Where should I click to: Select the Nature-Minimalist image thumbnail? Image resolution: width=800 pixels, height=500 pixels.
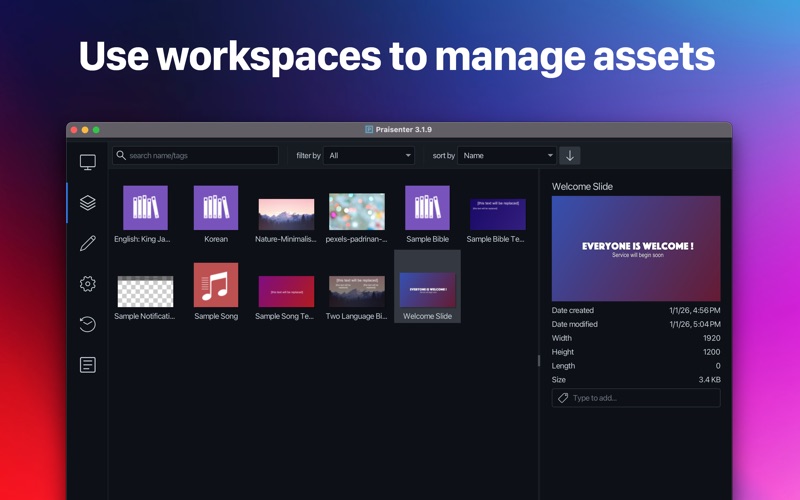click(x=286, y=214)
